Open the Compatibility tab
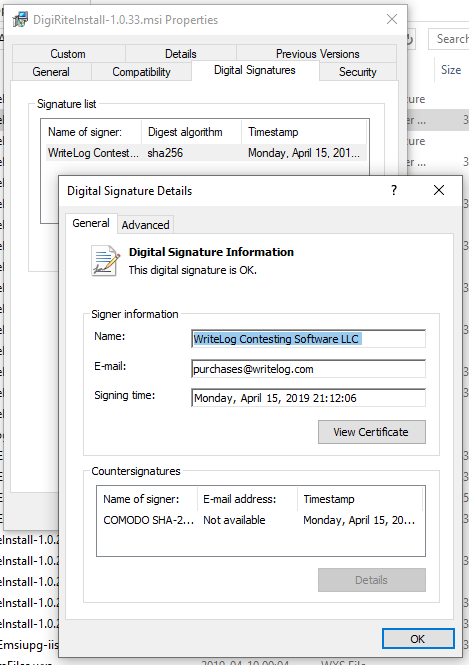The width and height of the screenshot is (469, 665). [x=141, y=72]
